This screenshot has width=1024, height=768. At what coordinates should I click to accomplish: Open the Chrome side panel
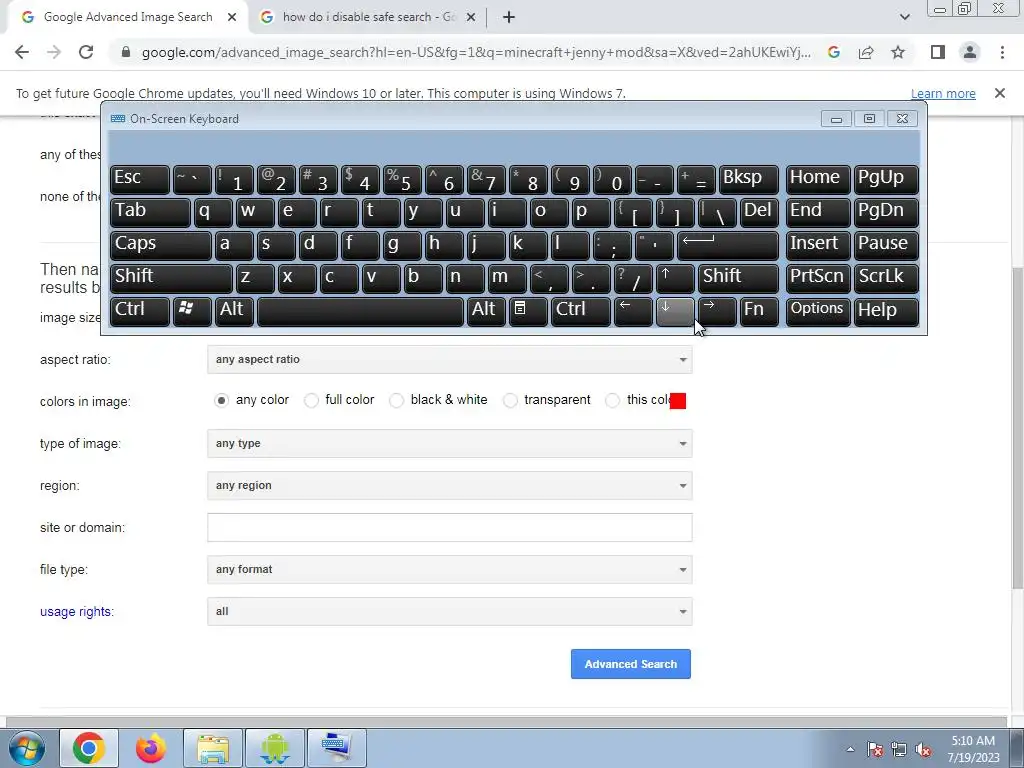pos(938,52)
